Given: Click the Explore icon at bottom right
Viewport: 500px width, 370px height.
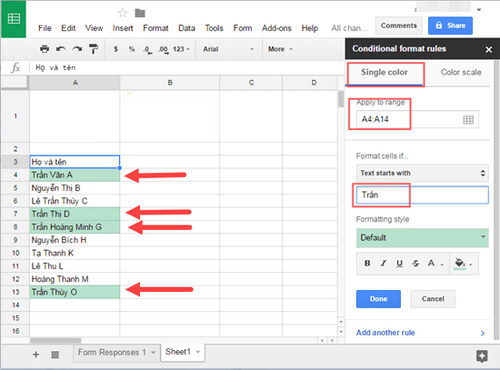Looking at the screenshot, I should point(482,356).
